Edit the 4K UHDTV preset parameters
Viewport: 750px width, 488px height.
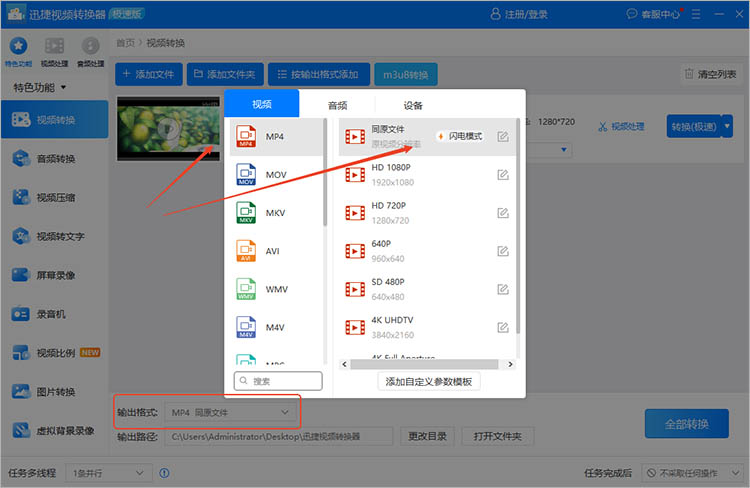[x=503, y=327]
